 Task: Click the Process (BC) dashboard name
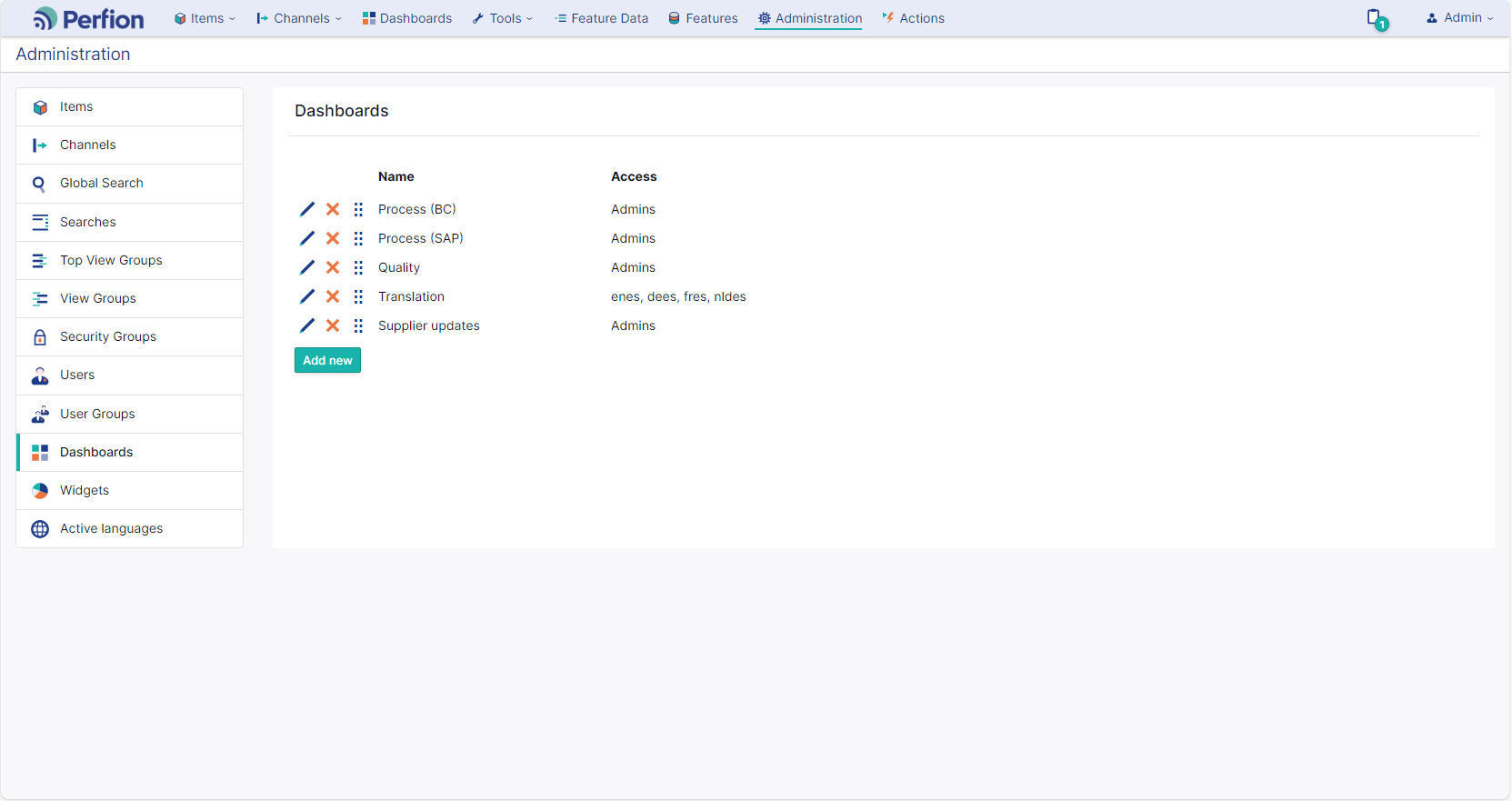(x=417, y=209)
